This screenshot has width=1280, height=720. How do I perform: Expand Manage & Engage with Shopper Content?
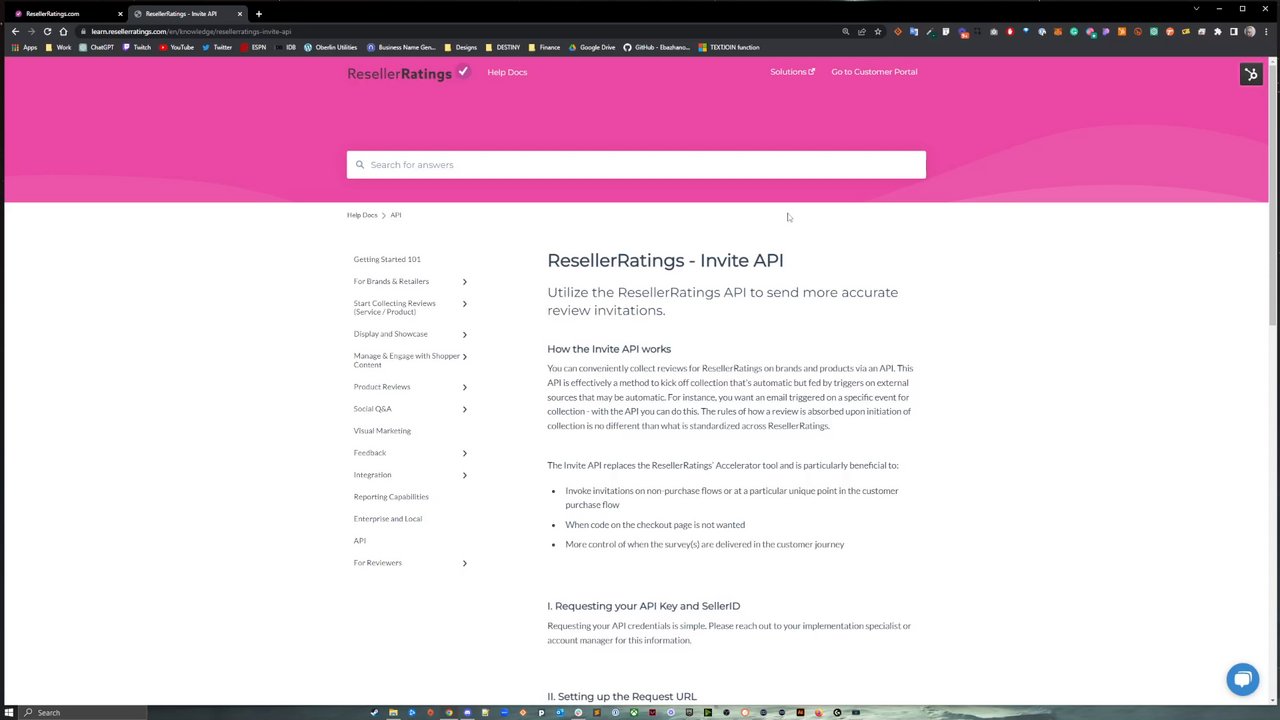pyautogui.click(x=464, y=357)
